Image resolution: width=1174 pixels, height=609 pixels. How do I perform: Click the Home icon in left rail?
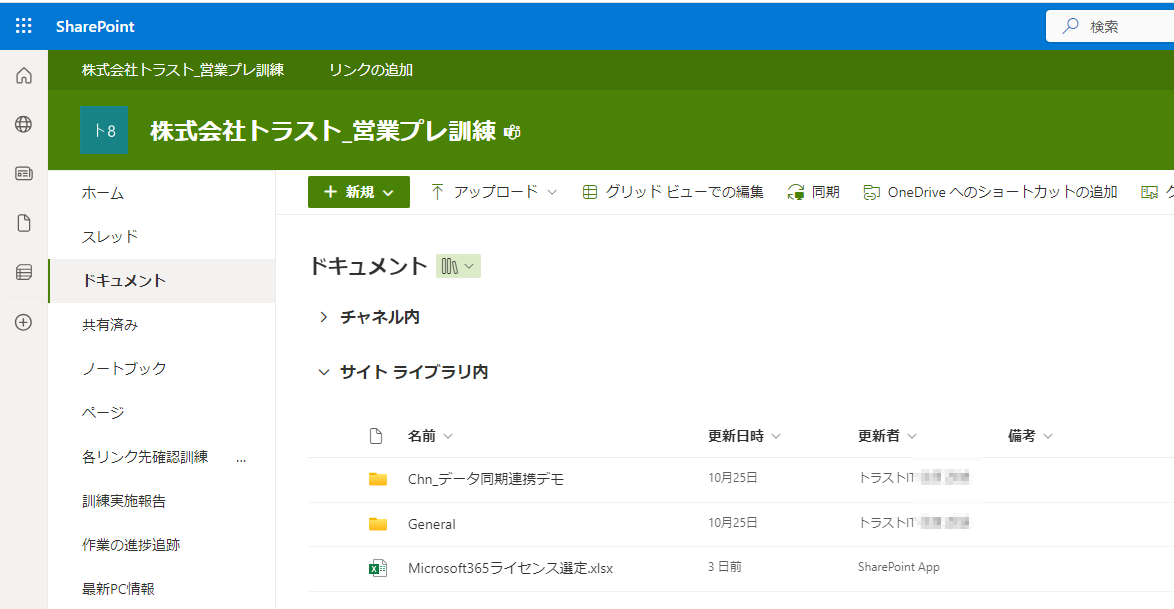pos(24,76)
